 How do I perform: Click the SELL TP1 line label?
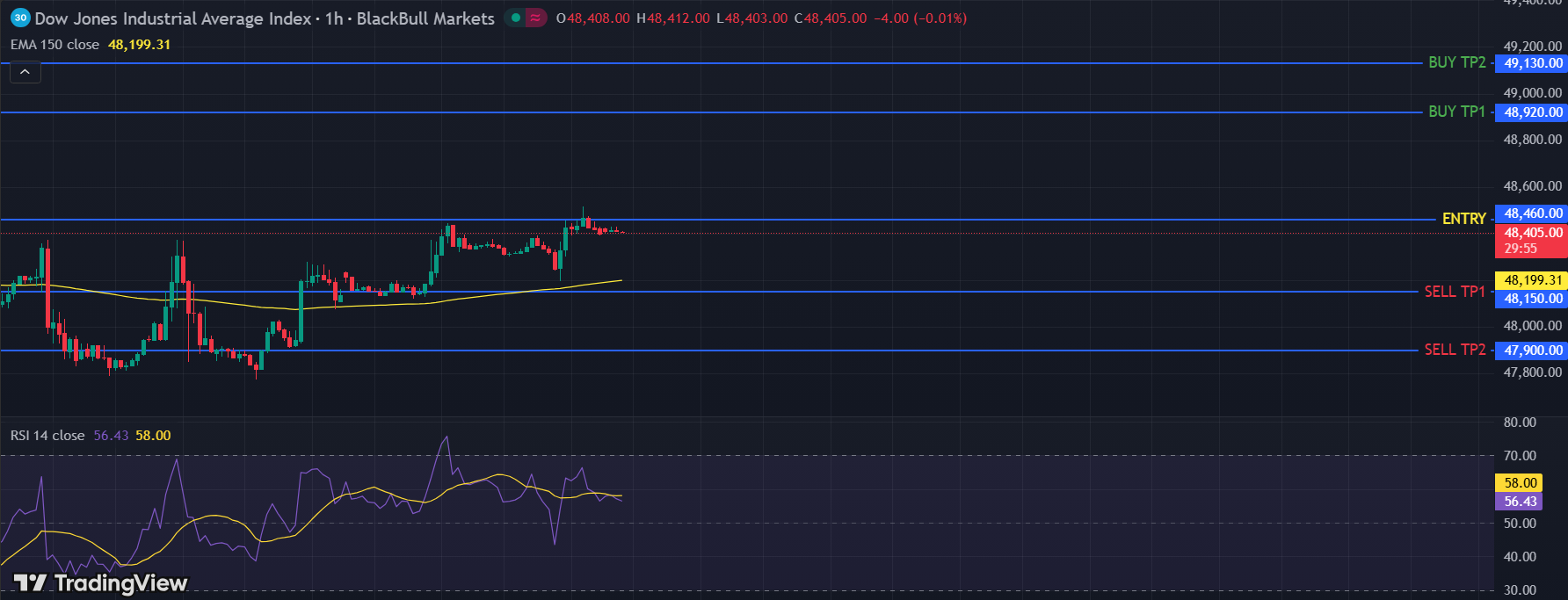click(1454, 292)
